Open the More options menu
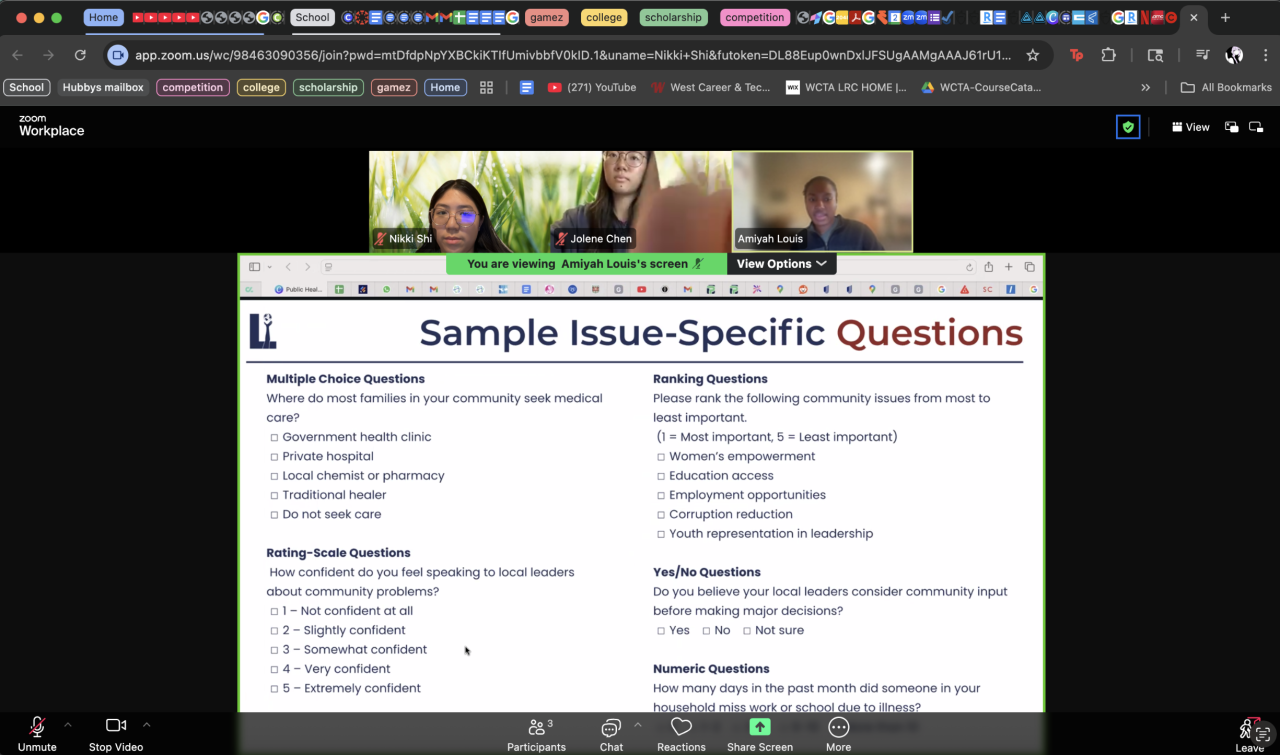The image size is (1280, 755). [x=838, y=733]
